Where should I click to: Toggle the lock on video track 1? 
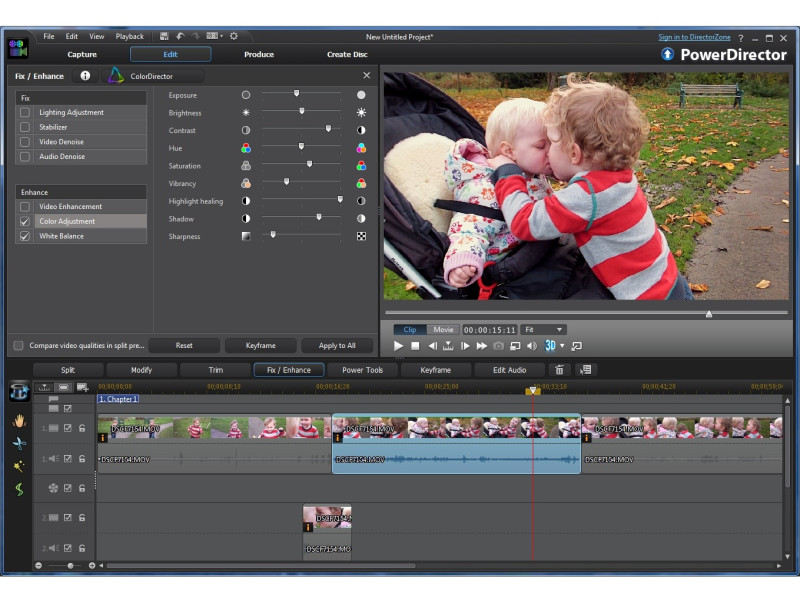pos(82,428)
